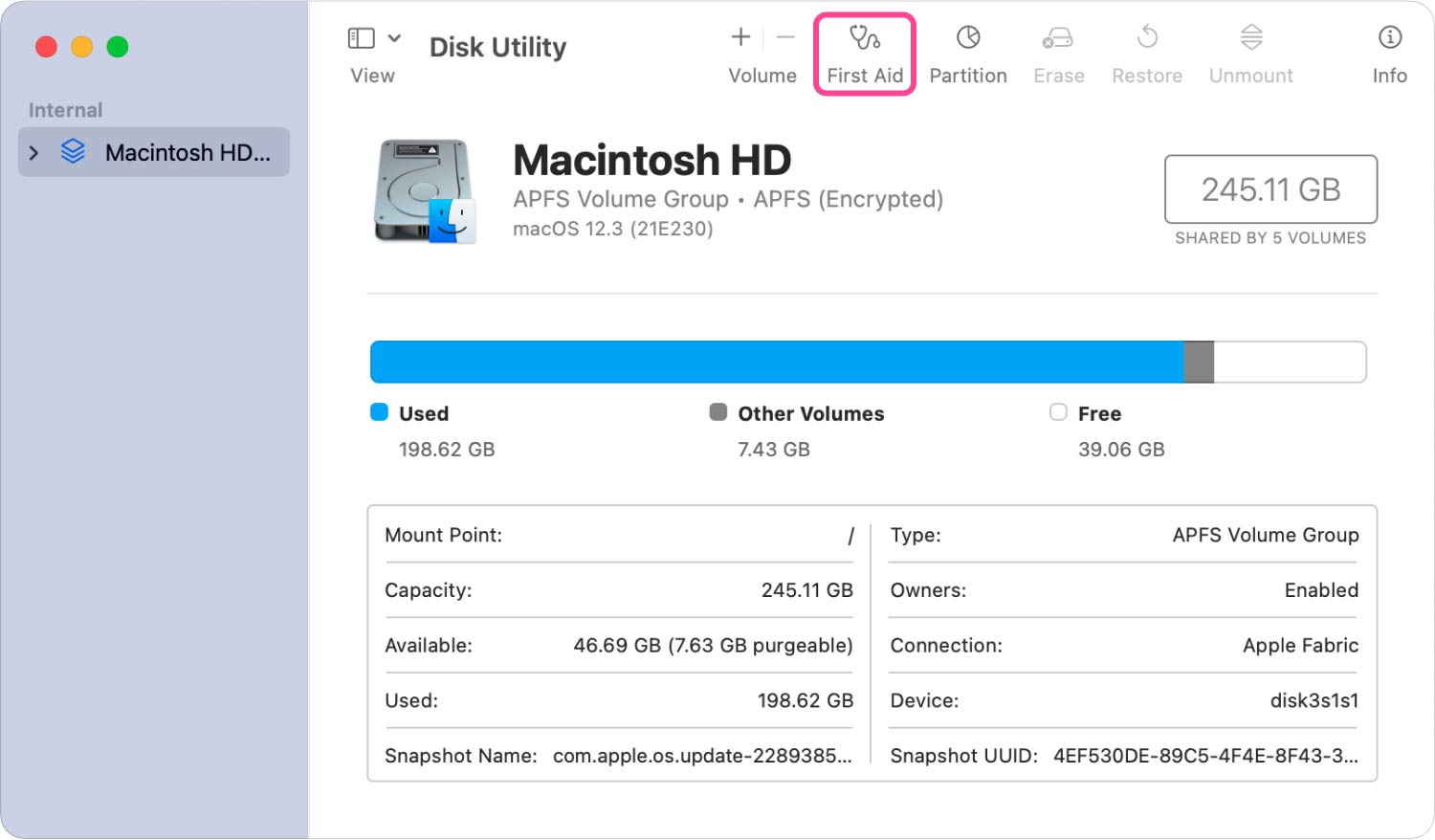The width and height of the screenshot is (1435, 840).
Task: Click the 39.06 GB free value
Action: coord(1121,450)
